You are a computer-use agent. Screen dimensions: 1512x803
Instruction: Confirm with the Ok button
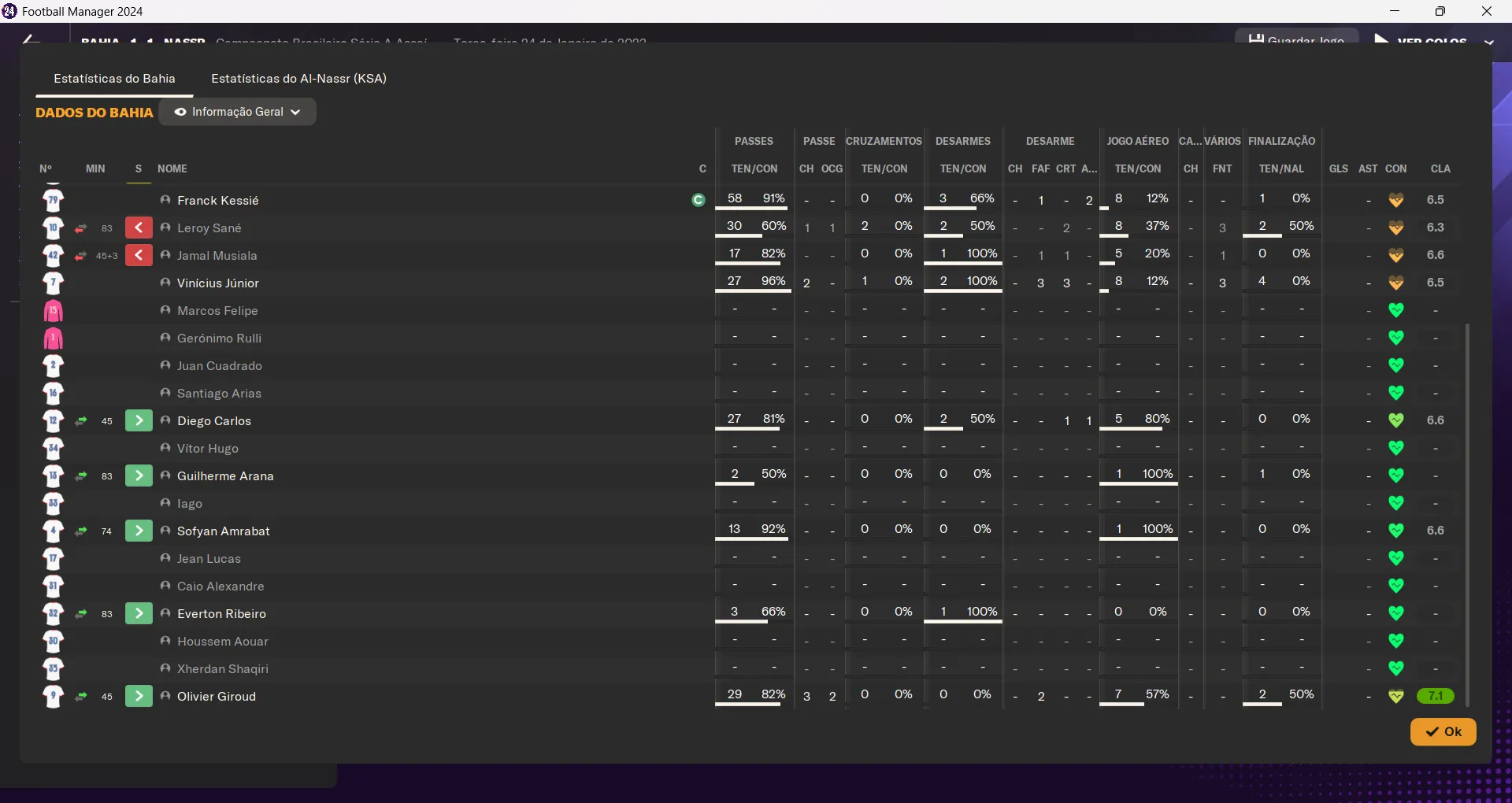pos(1443,731)
